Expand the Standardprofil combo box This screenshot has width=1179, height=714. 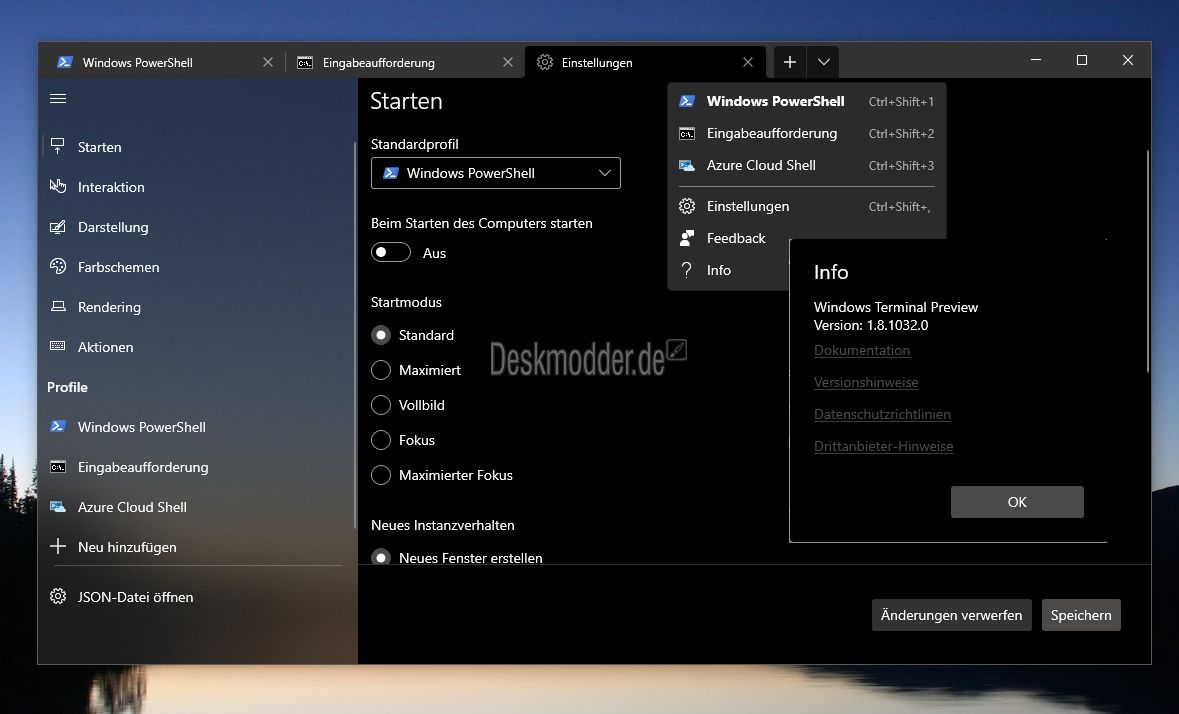coord(496,173)
